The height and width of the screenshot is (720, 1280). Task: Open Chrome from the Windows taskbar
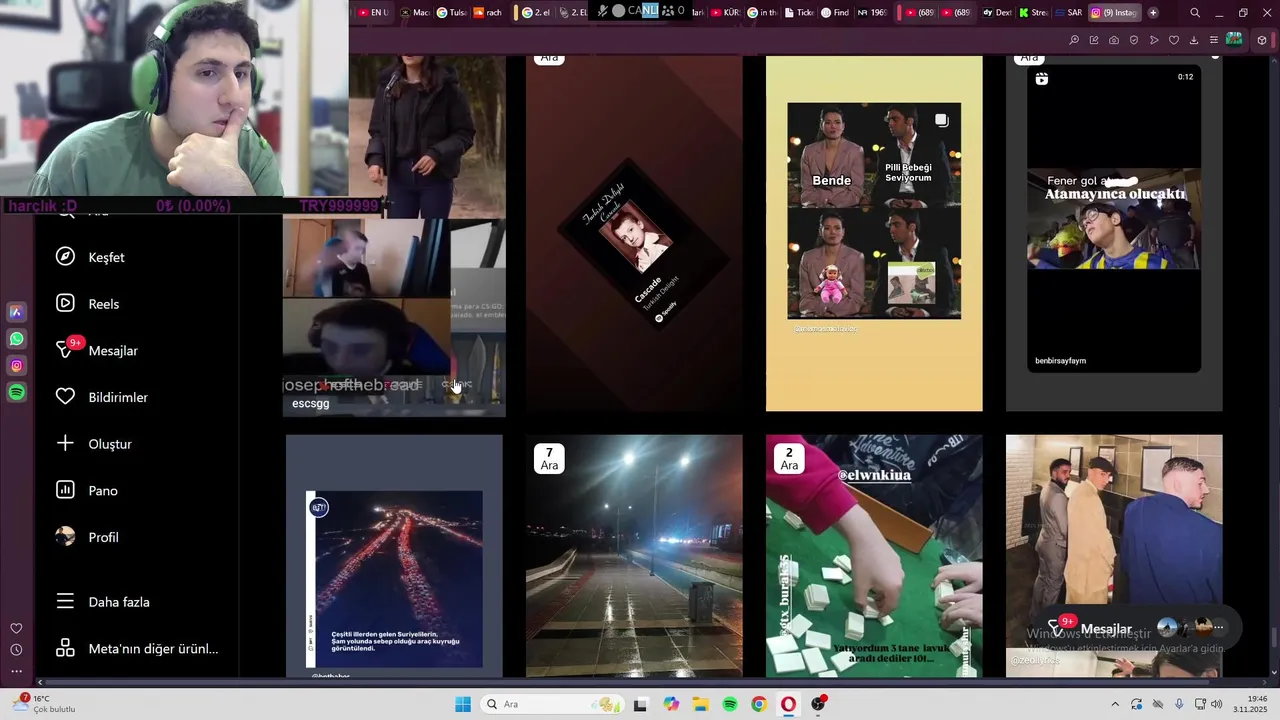759,704
